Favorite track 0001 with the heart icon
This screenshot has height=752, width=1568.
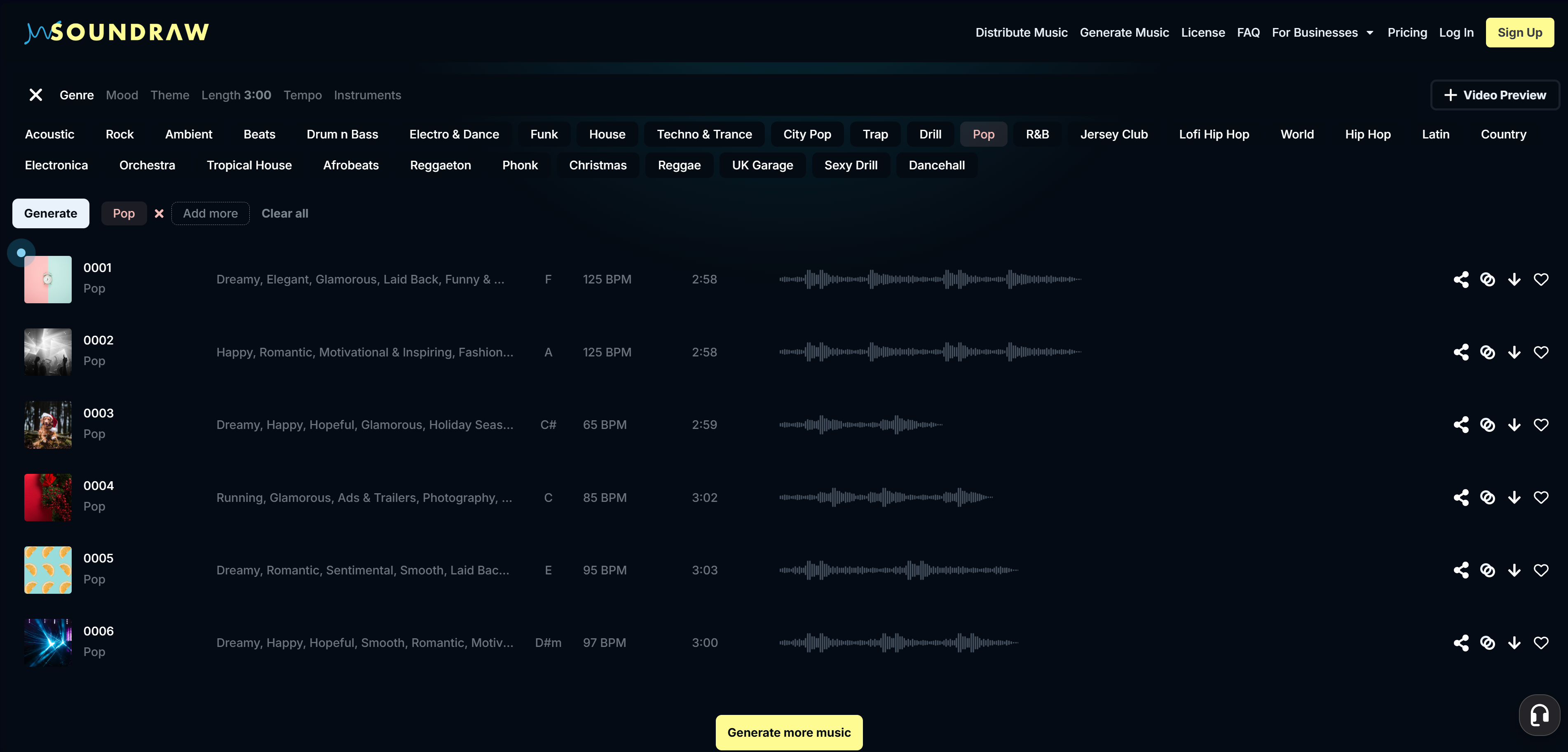coord(1541,279)
